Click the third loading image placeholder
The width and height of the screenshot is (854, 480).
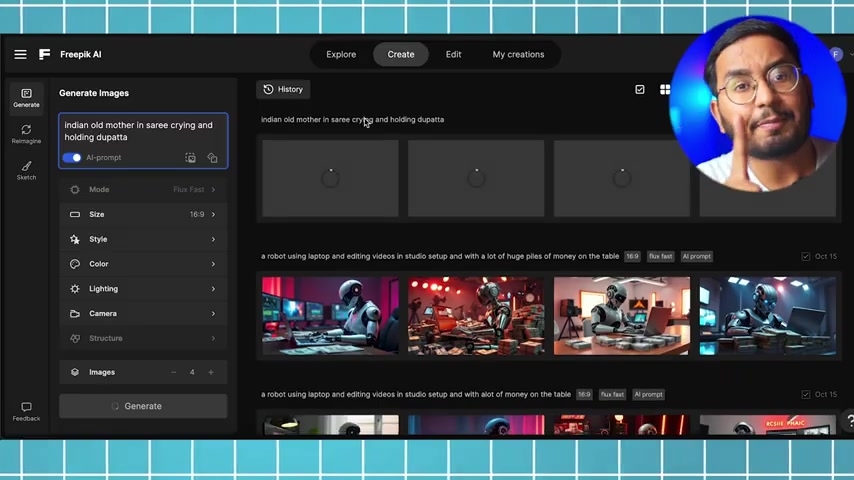click(x=622, y=178)
